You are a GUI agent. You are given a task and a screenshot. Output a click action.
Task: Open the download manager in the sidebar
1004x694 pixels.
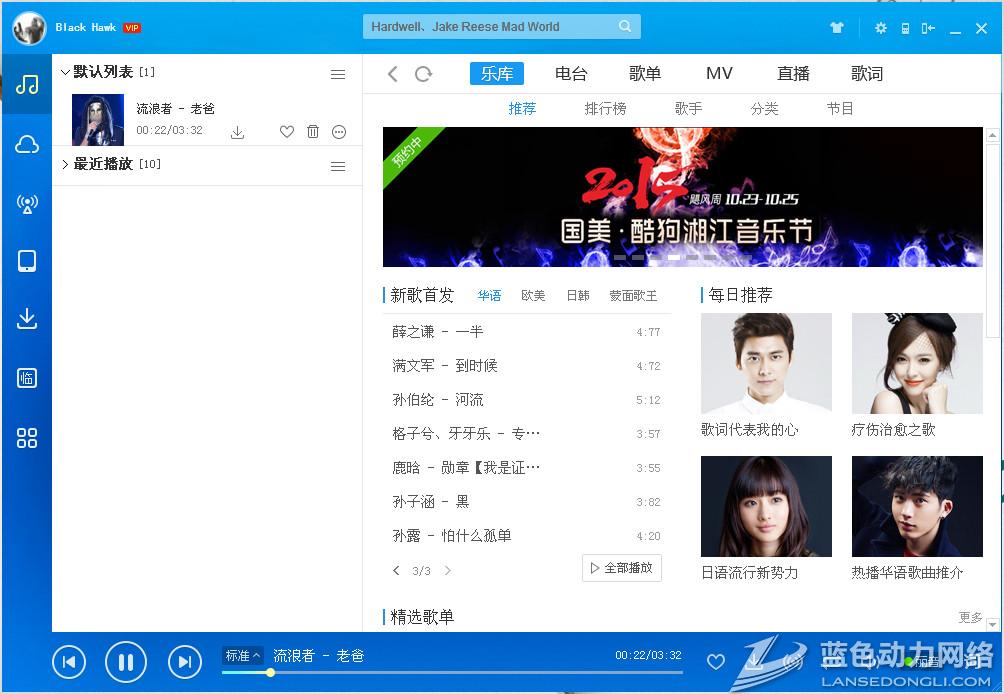click(27, 319)
